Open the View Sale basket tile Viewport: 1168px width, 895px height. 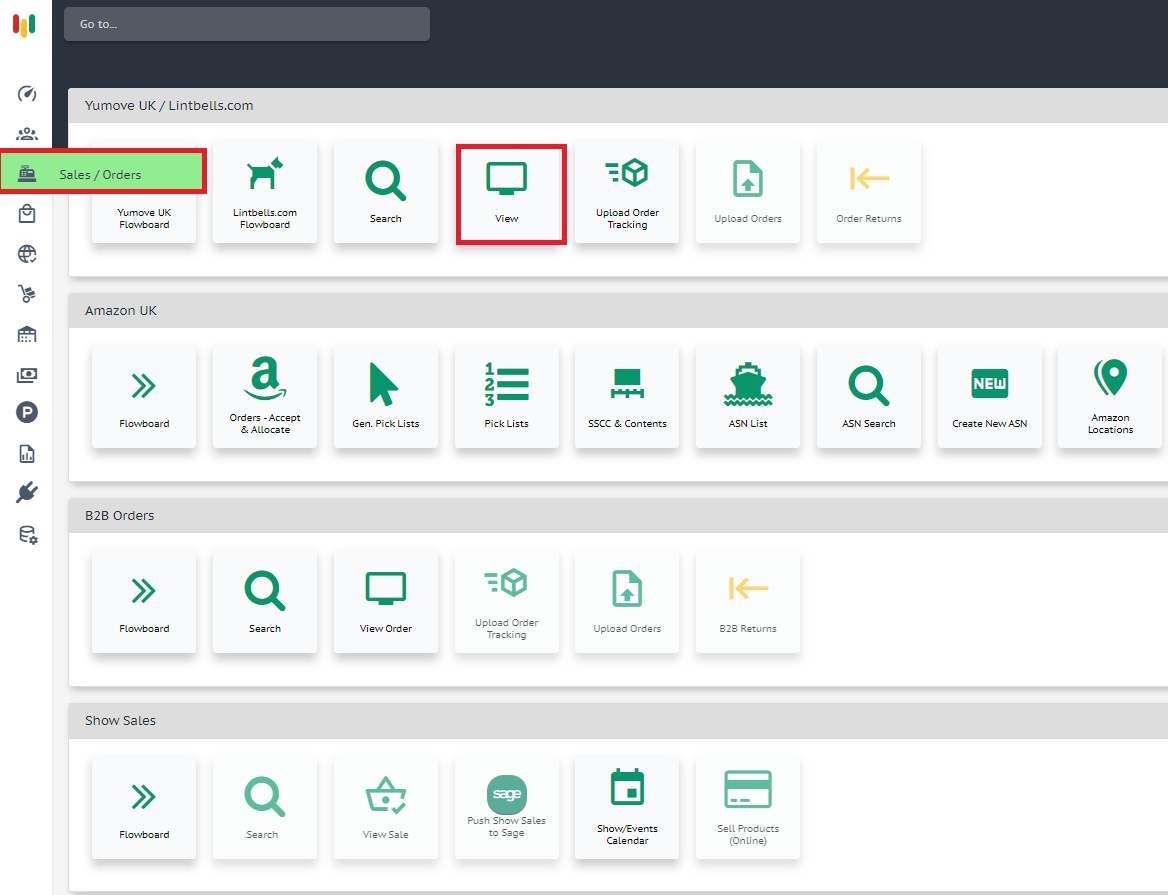(385, 808)
